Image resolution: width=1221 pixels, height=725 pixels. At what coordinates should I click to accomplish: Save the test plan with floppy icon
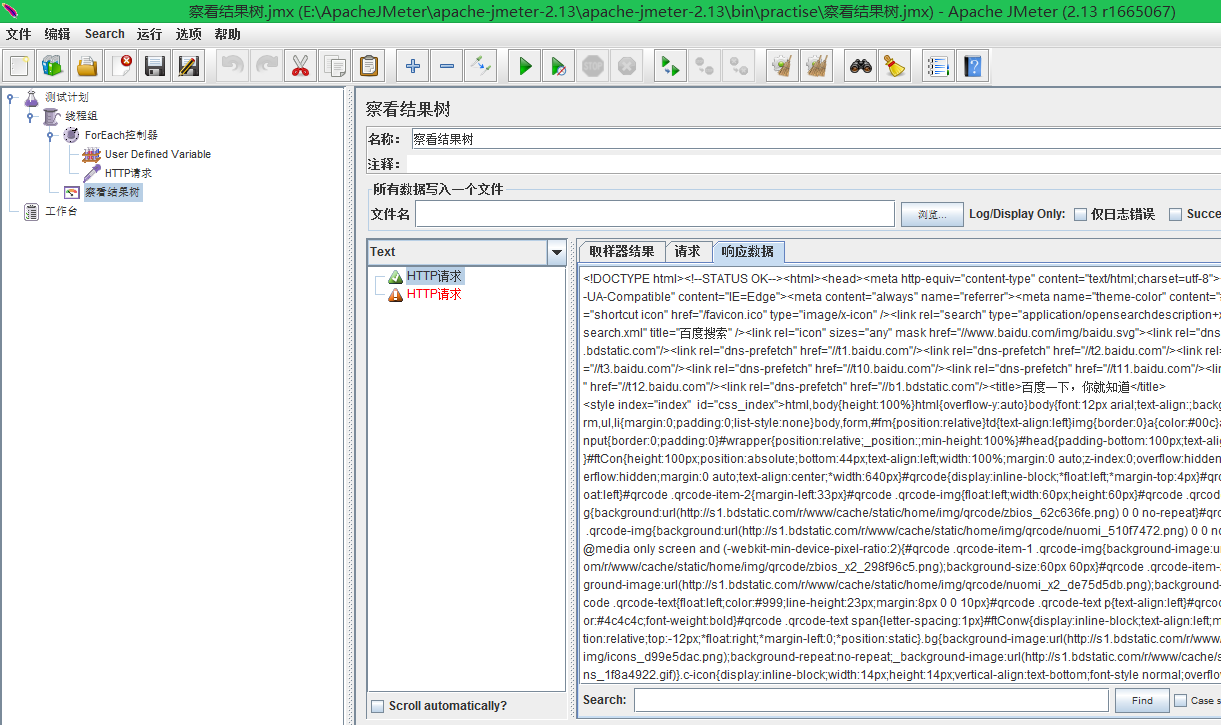pyautogui.click(x=155, y=67)
